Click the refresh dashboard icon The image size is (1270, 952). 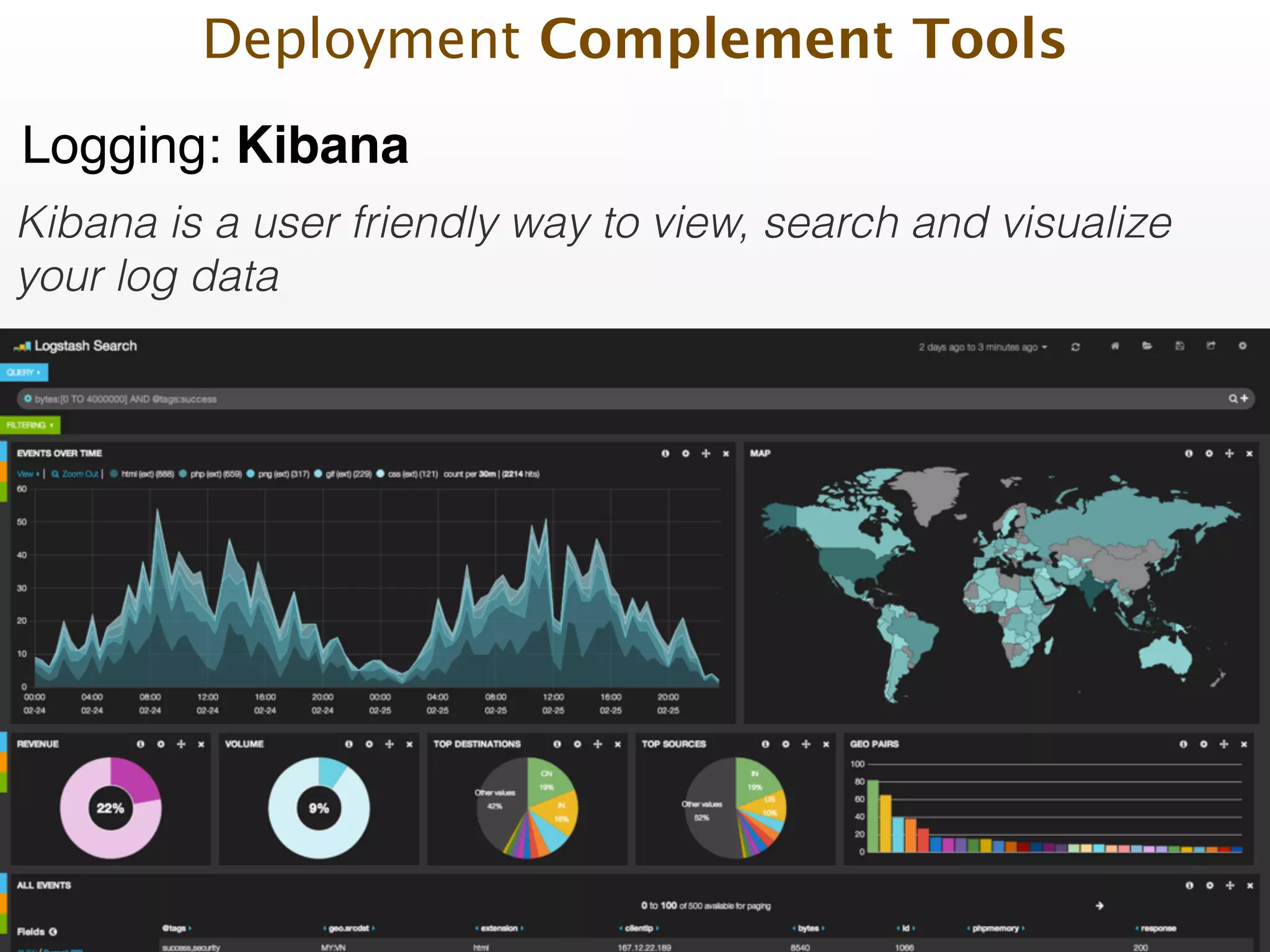tap(1075, 347)
